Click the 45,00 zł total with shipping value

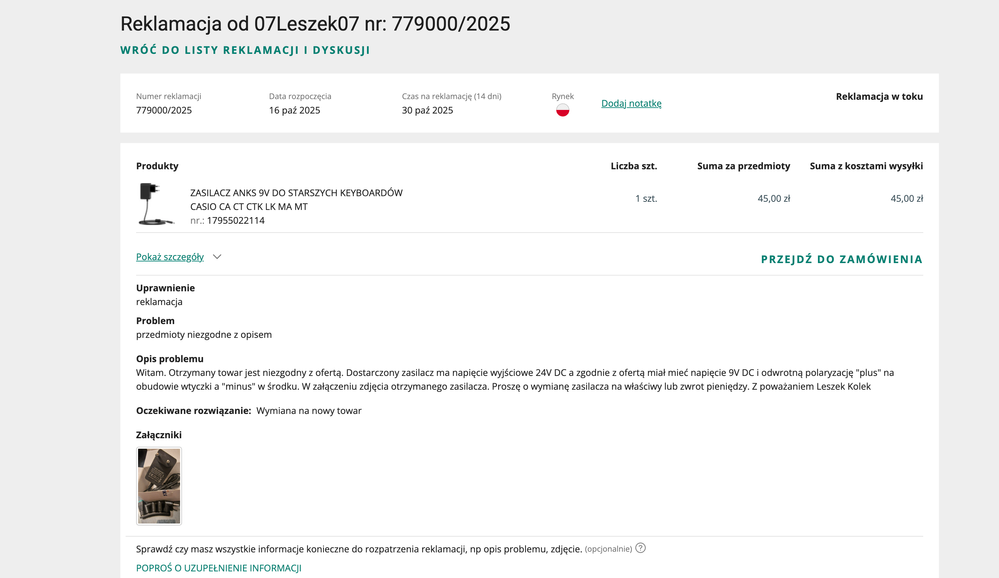(906, 198)
